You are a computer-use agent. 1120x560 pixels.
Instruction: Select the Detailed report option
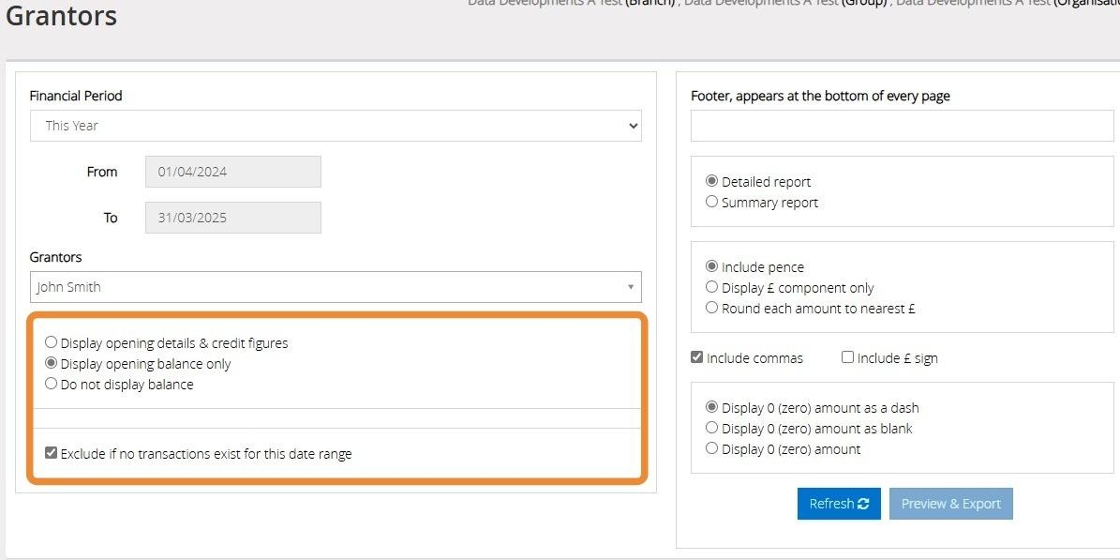click(712, 182)
